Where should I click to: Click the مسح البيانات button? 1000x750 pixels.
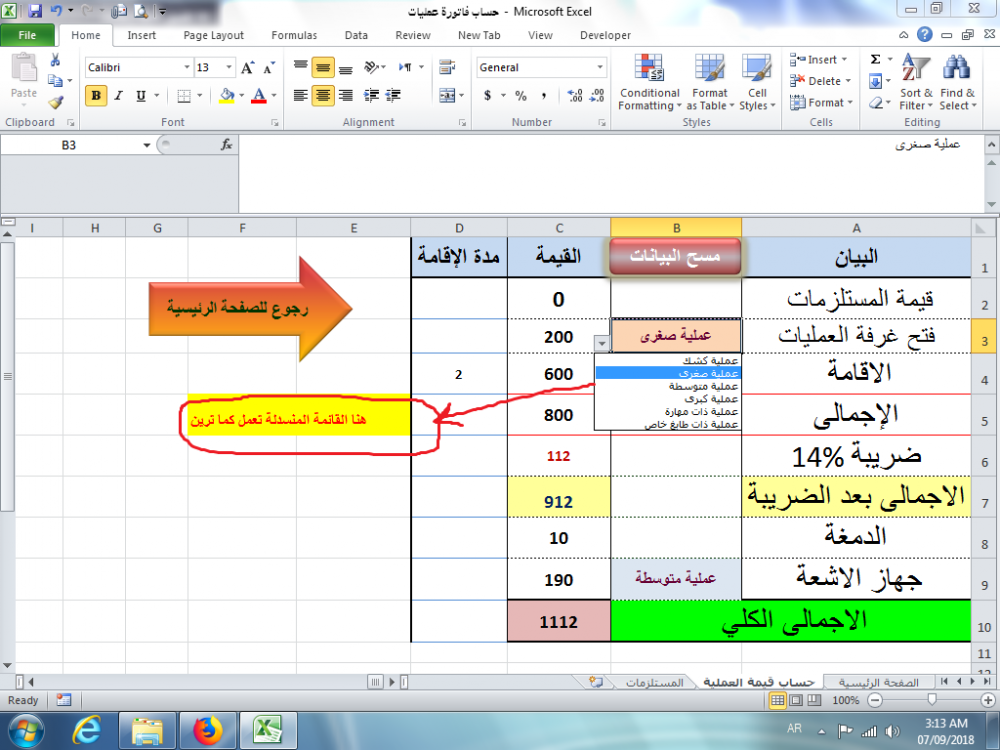(676, 257)
